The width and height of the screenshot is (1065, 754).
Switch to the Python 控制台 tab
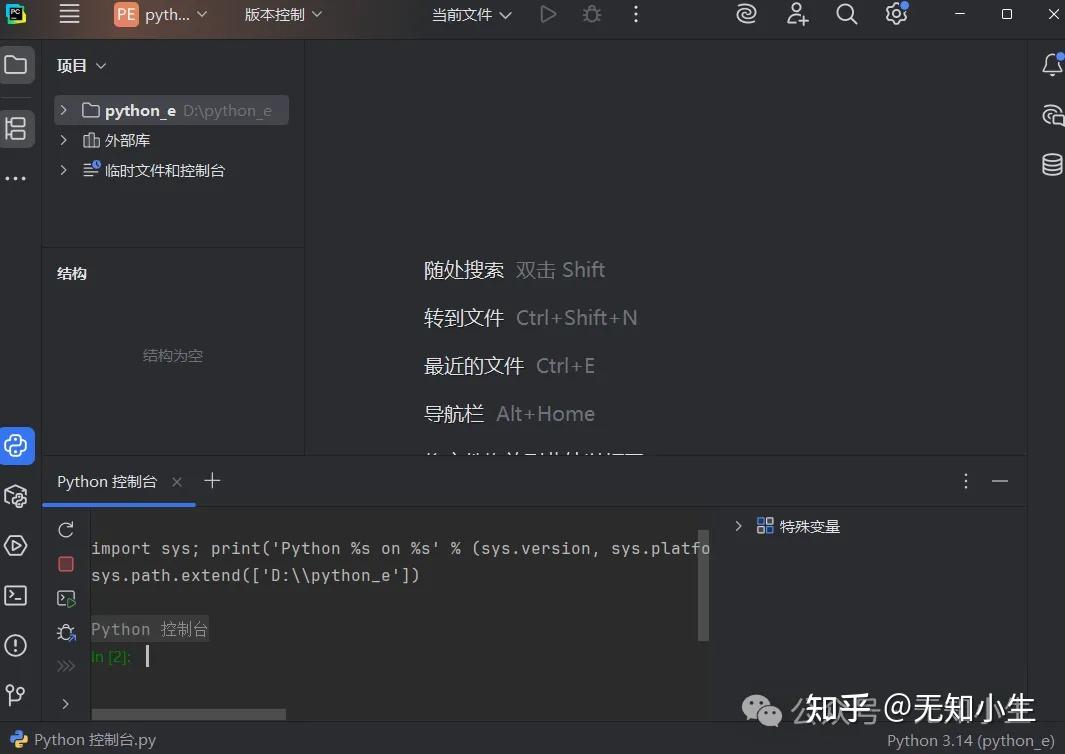point(106,481)
